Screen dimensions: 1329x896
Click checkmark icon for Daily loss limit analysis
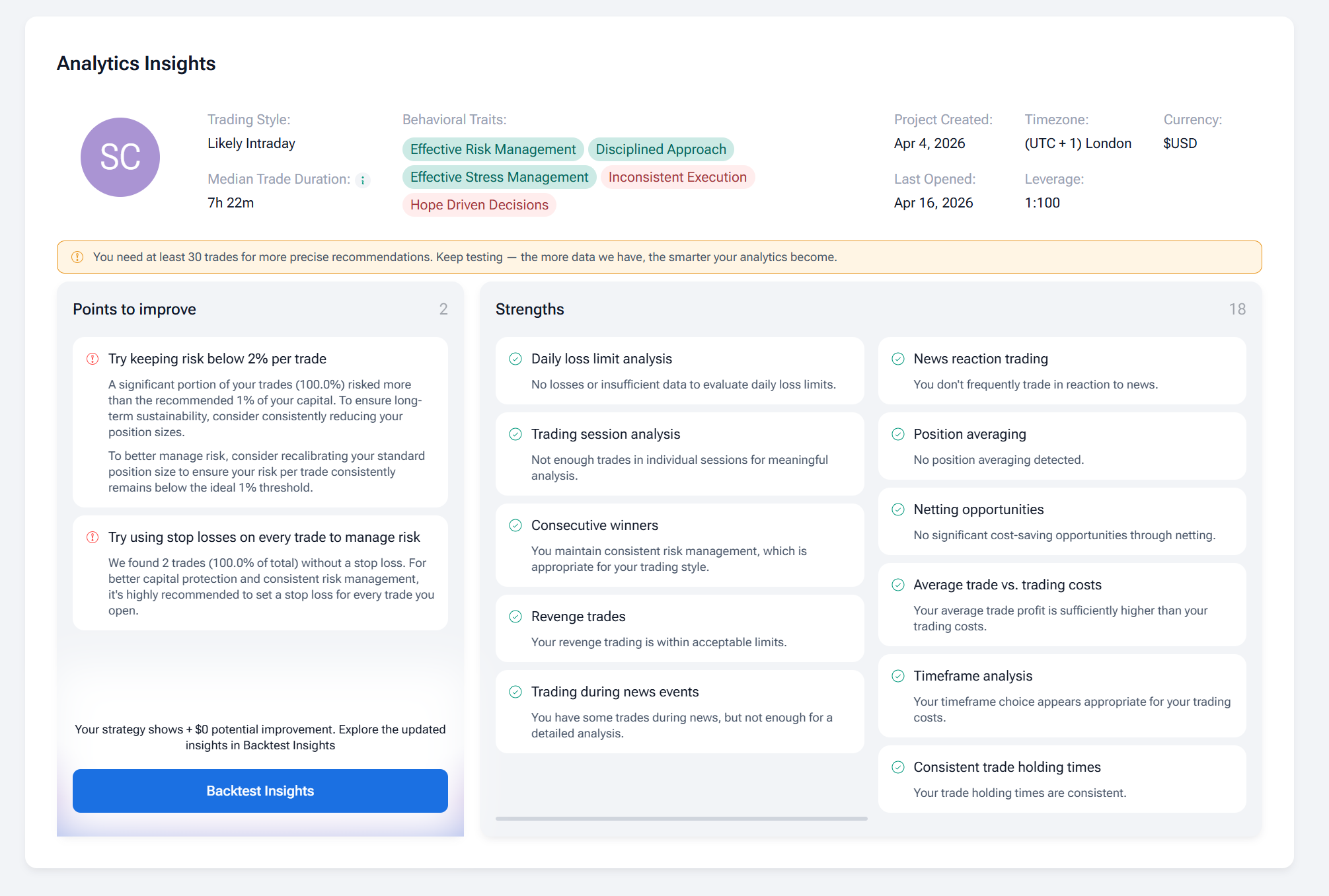tap(515, 359)
